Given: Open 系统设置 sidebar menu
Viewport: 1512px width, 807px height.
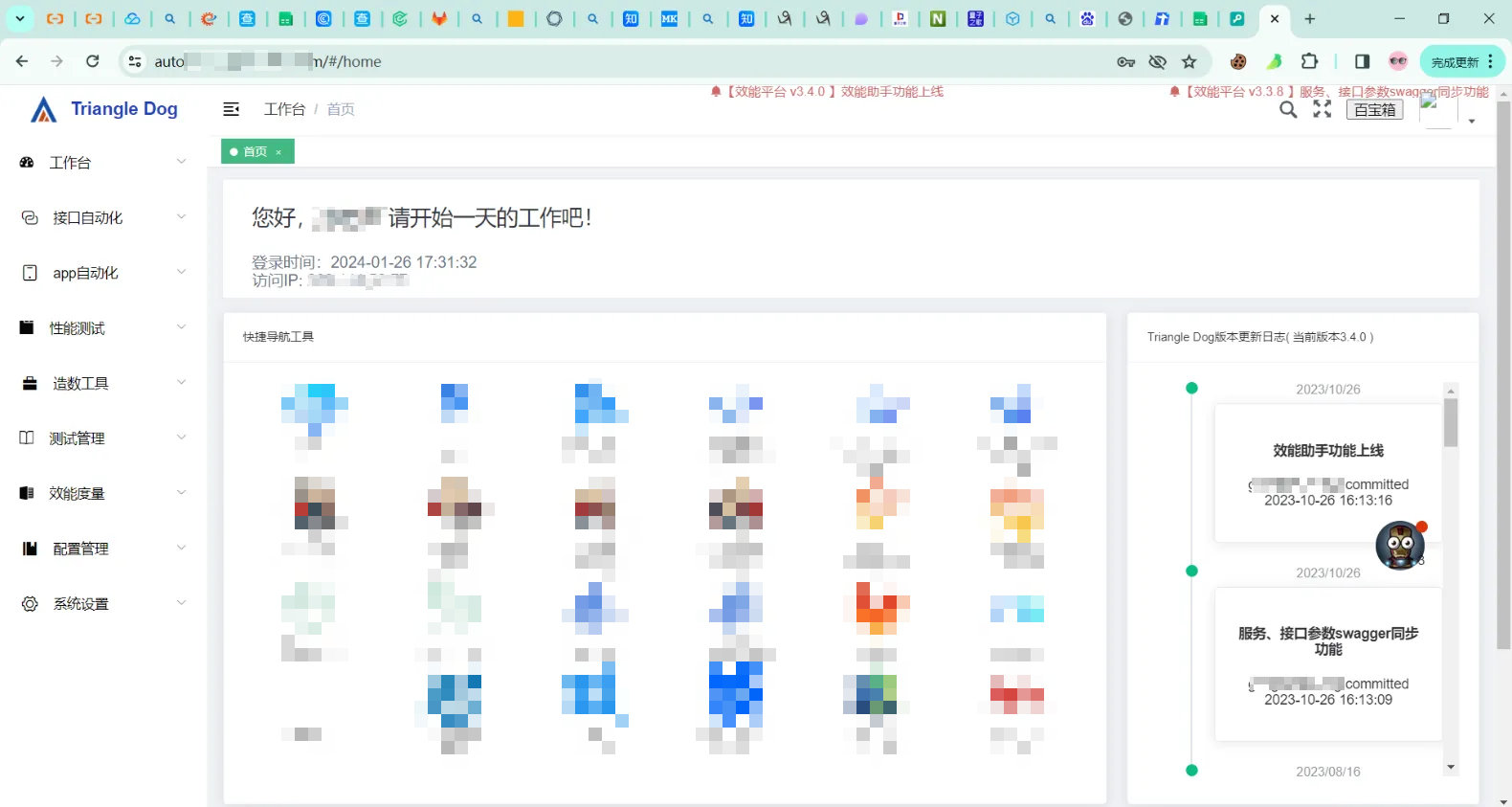Looking at the screenshot, I should [x=103, y=604].
